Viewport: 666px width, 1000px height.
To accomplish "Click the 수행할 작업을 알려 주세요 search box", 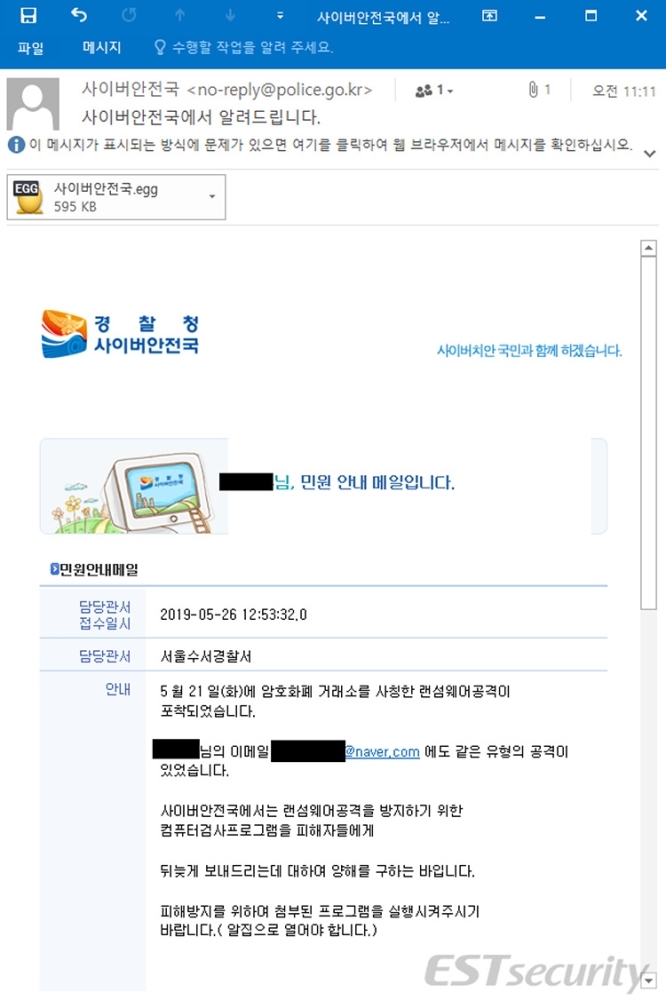I will tap(244, 47).
